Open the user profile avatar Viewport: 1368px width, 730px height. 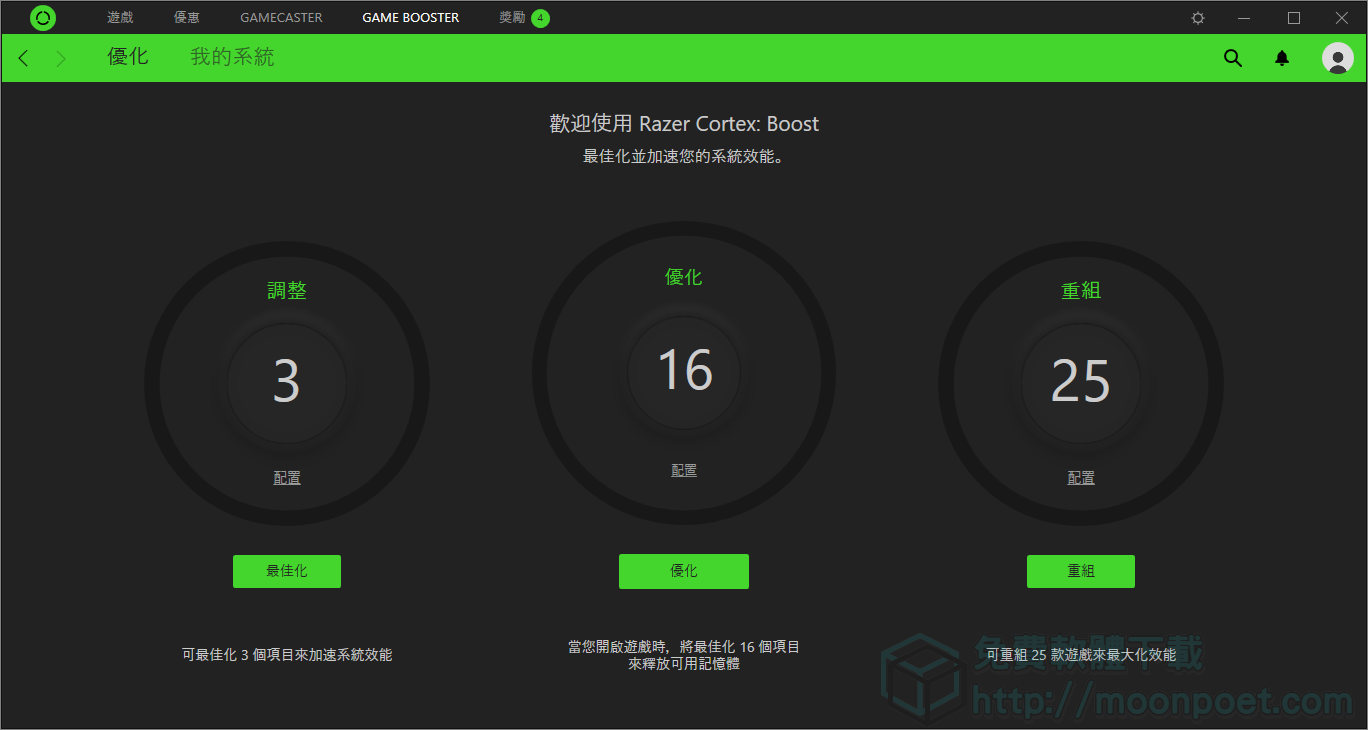click(1337, 58)
